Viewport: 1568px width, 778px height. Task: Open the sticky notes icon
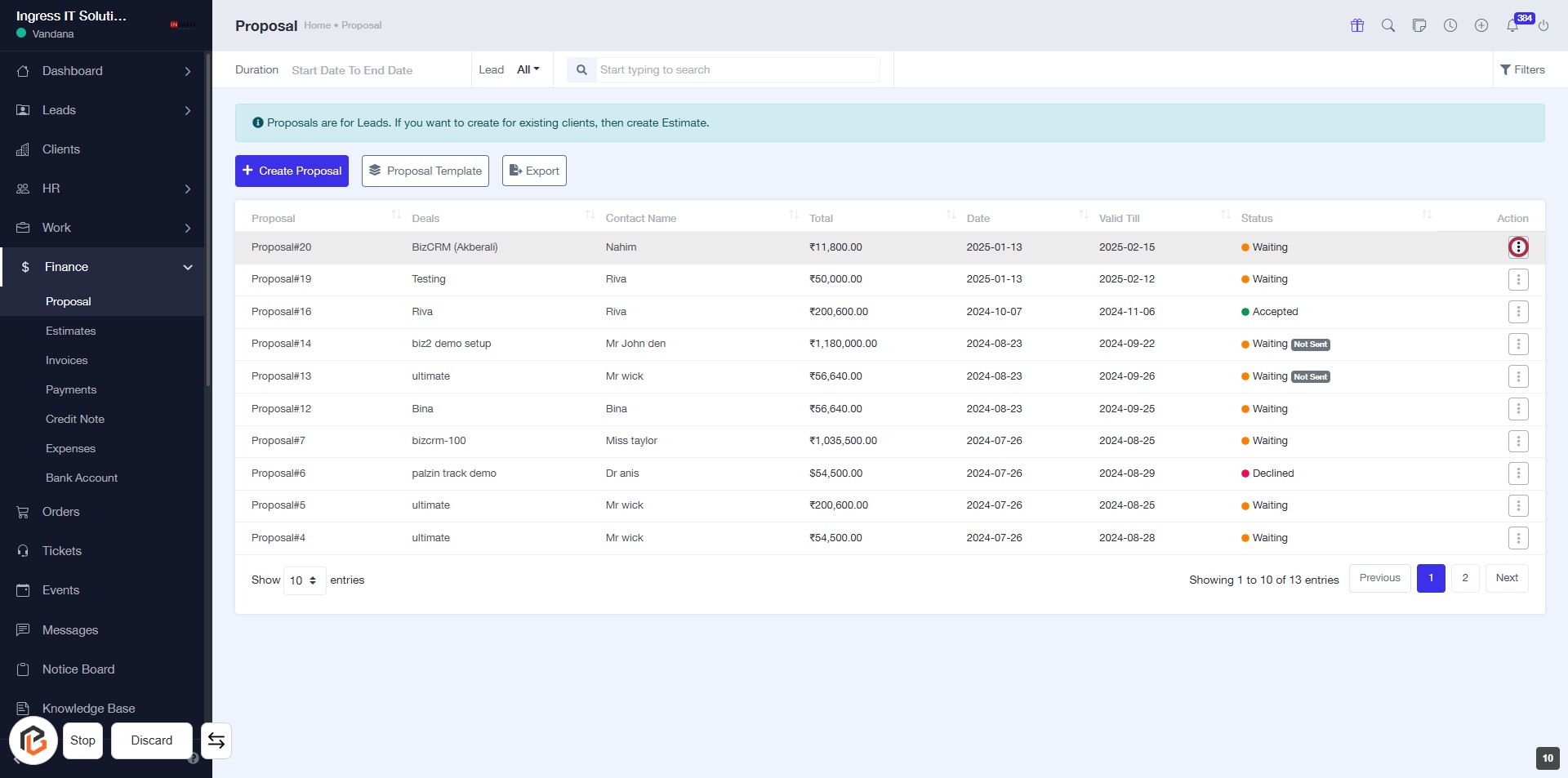pyautogui.click(x=1419, y=25)
